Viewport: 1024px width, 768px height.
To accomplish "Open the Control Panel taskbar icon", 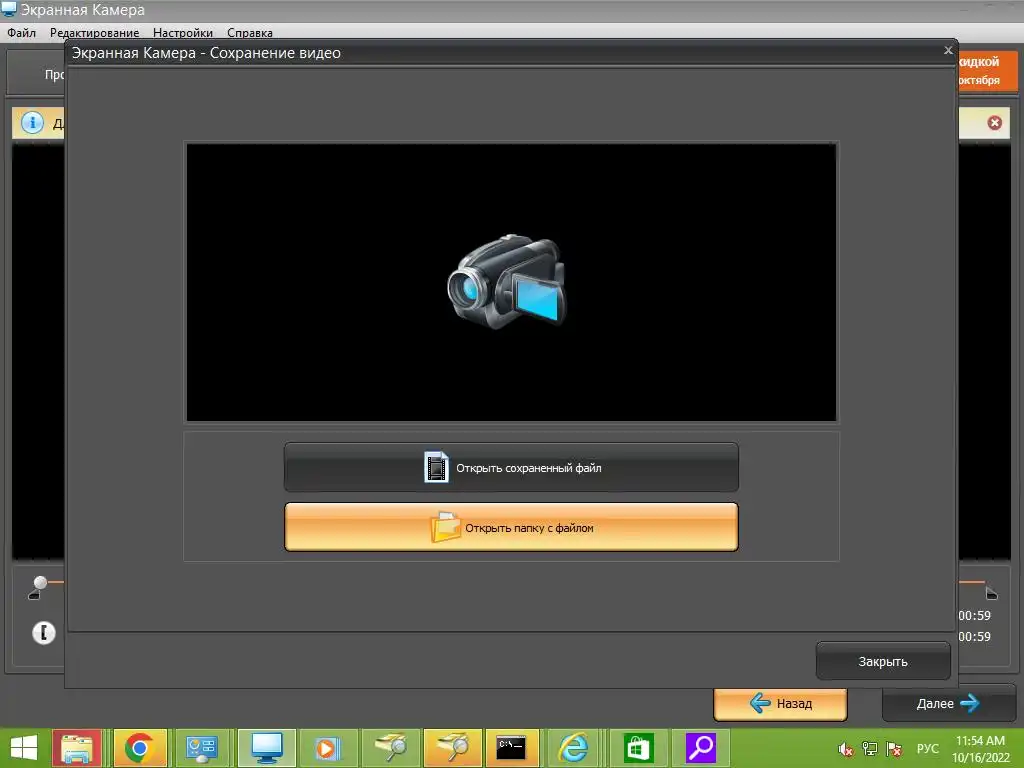I will click(x=201, y=748).
